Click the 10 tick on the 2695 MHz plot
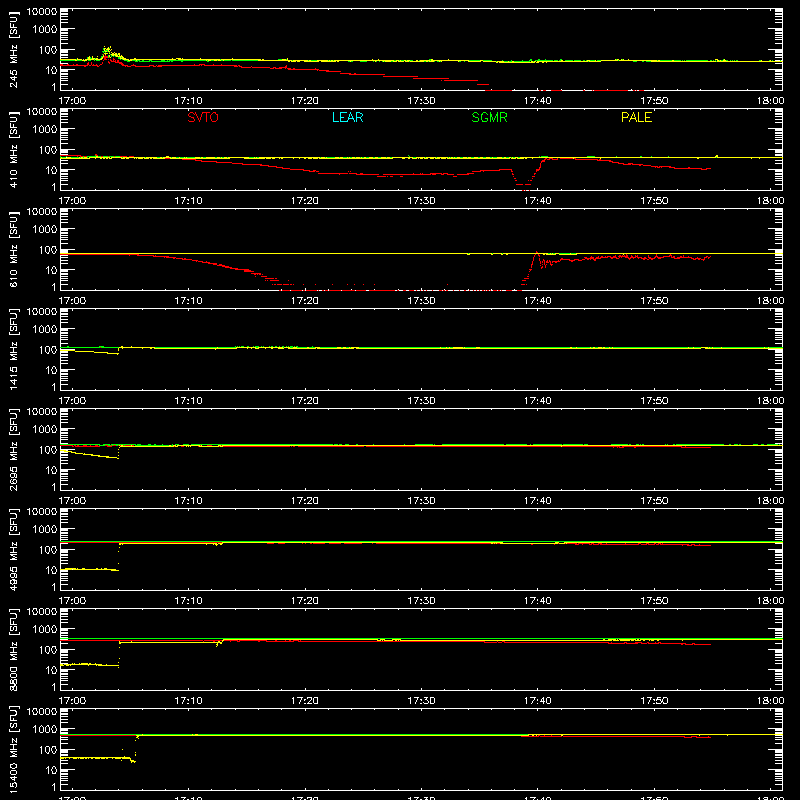The image size is (800, 800). pyautogui.click(x=51, y=470)
